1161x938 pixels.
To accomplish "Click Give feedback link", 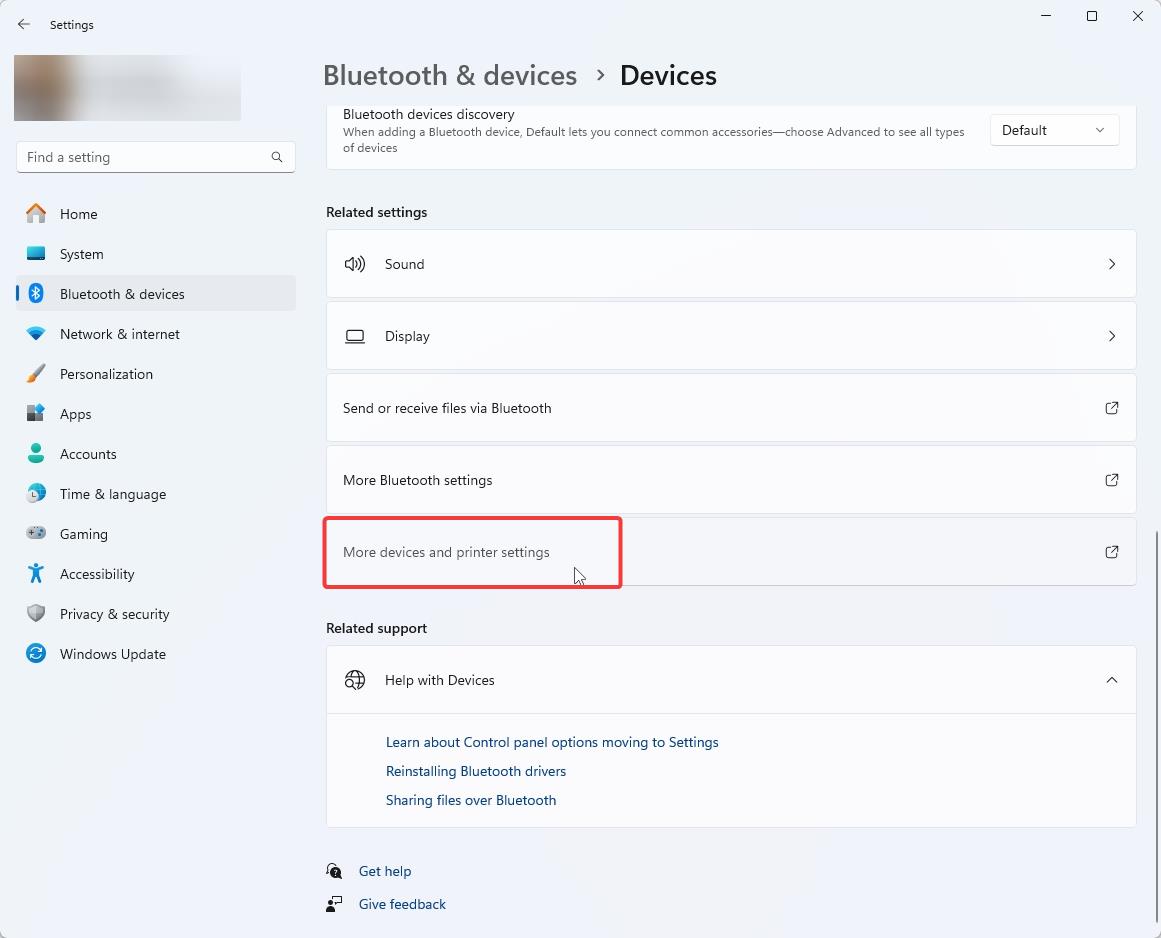I will coord(402,904).
